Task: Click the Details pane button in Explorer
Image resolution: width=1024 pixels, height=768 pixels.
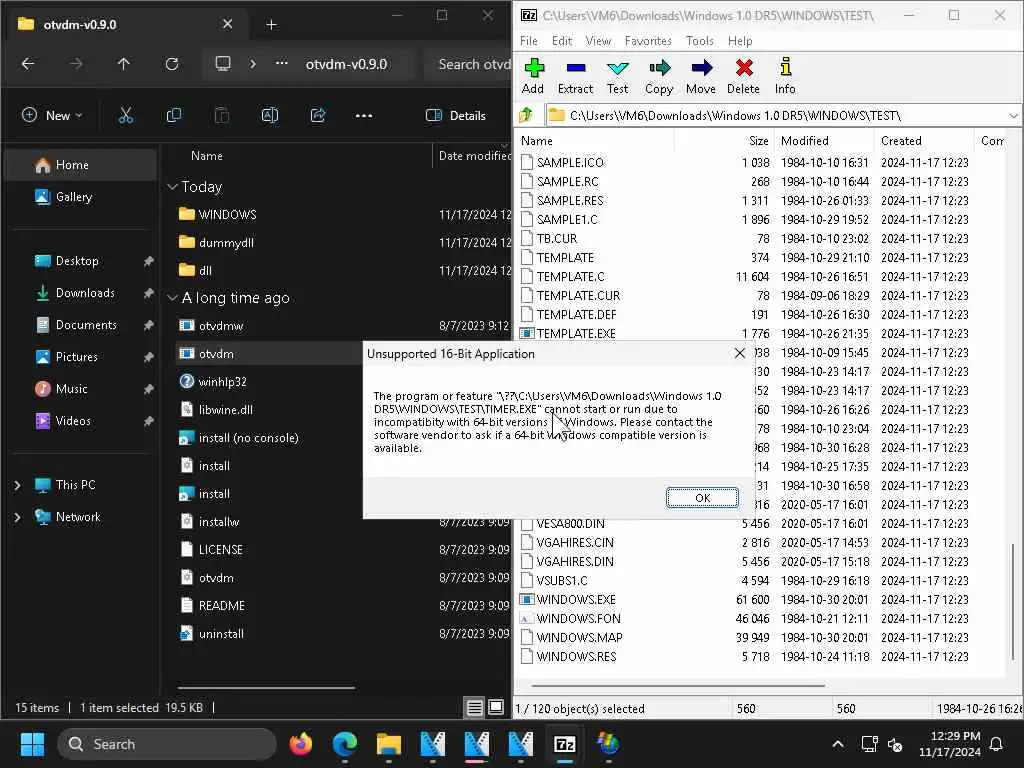Action: tap(456, 116)
